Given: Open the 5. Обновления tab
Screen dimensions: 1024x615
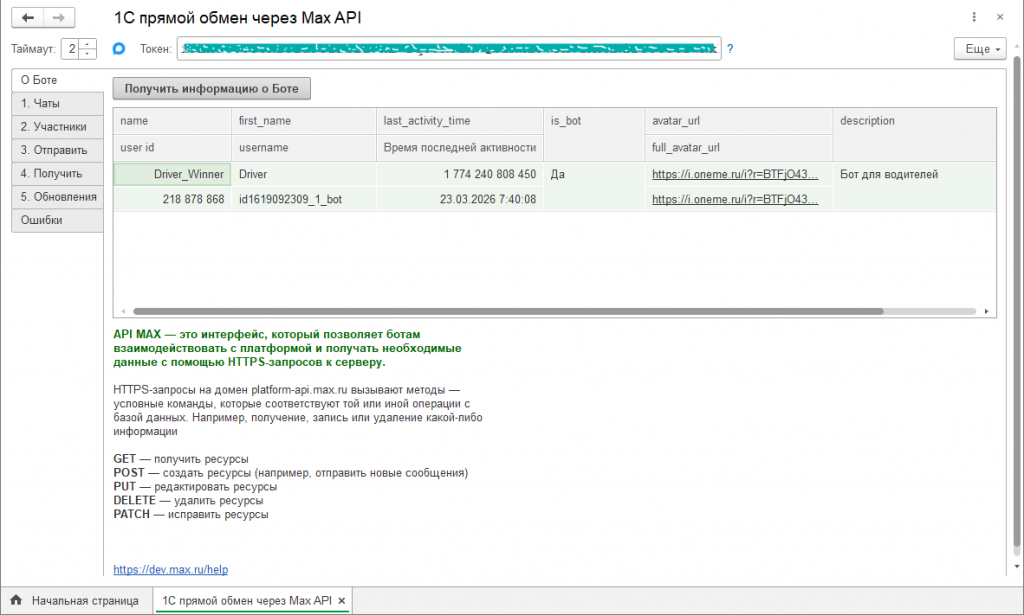Looking at the screenshot, I should click(x=57, y=197).
